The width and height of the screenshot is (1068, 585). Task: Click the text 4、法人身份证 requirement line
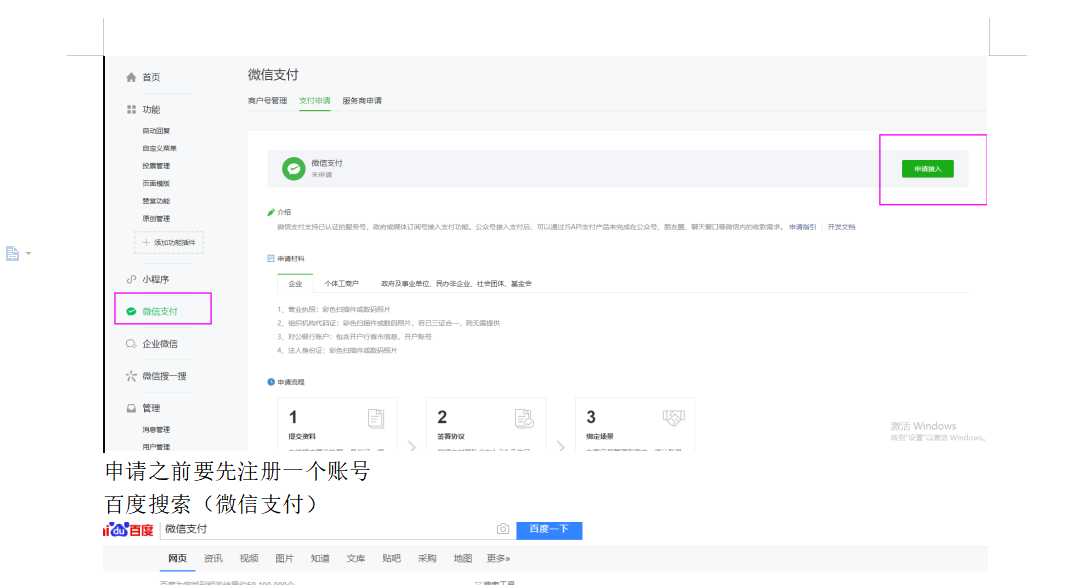tap(336, 351)
